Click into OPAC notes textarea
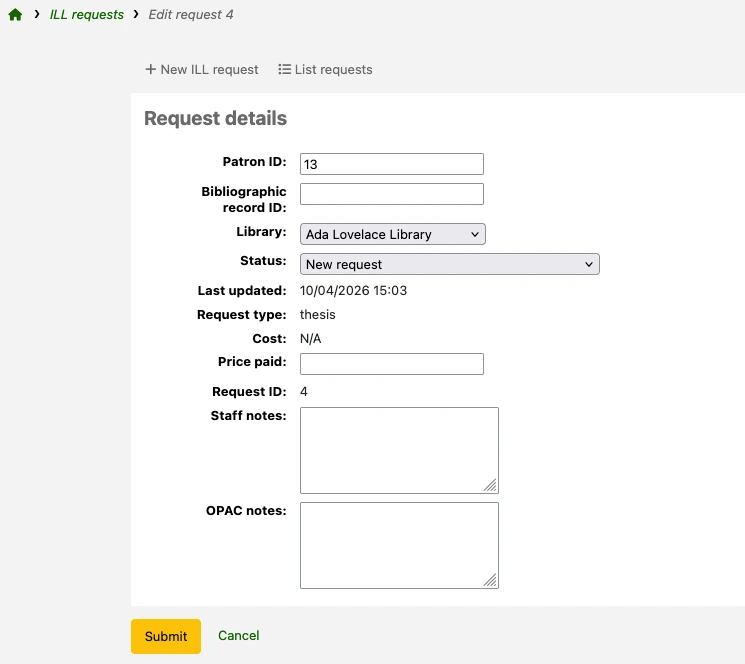 click(x=399, y=545)
